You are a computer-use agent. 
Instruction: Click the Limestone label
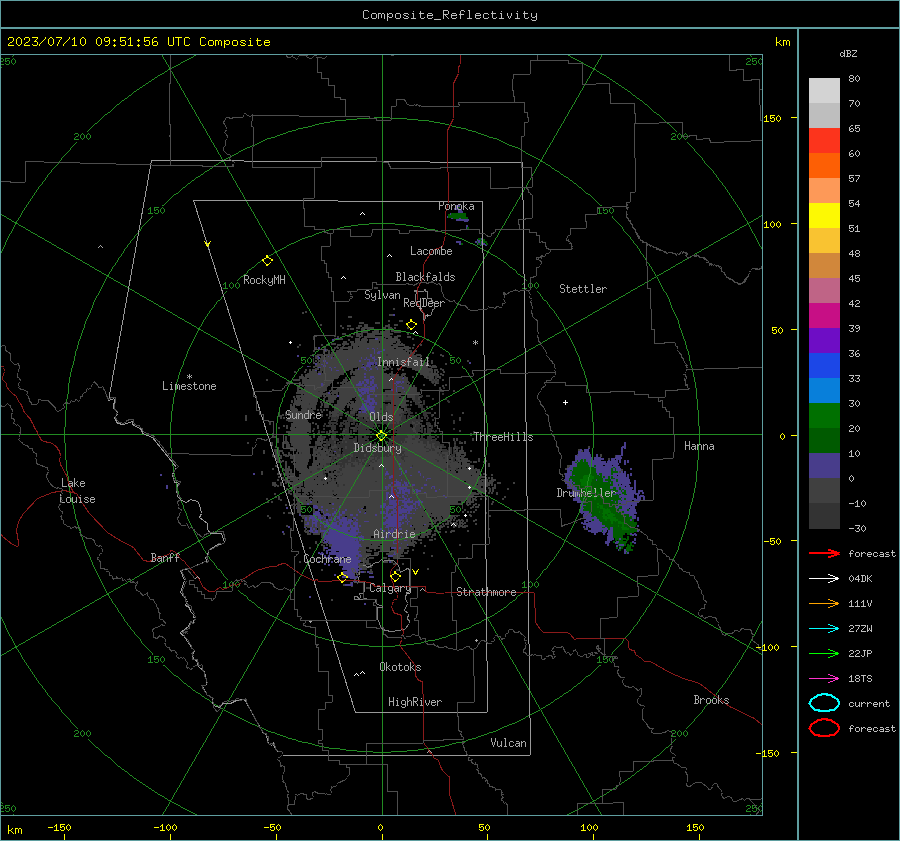click(189, 386)
